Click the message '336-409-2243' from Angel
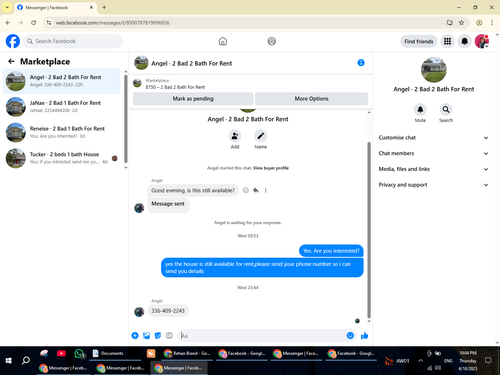The image size is (500, 375). click(168, 311)
